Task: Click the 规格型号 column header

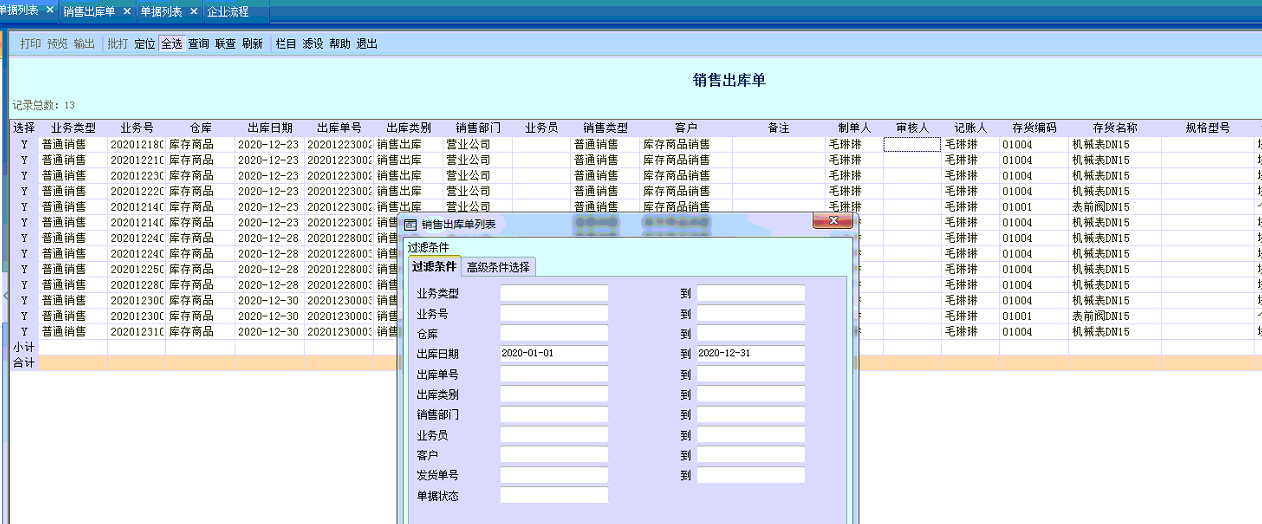Action: [1208, 129]
